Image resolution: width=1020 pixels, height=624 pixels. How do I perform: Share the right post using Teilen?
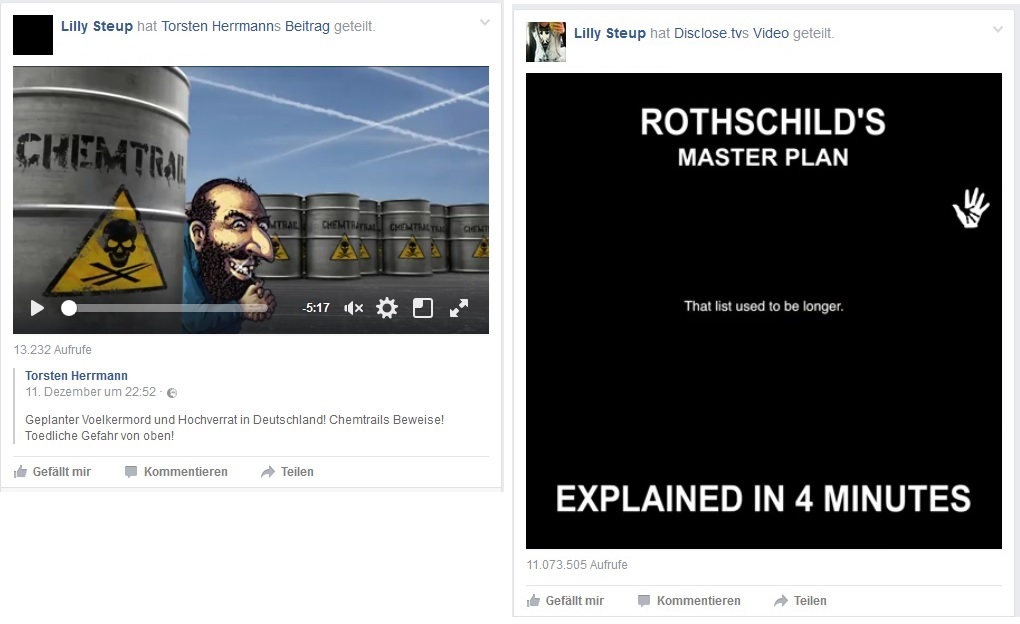point(800,601)
